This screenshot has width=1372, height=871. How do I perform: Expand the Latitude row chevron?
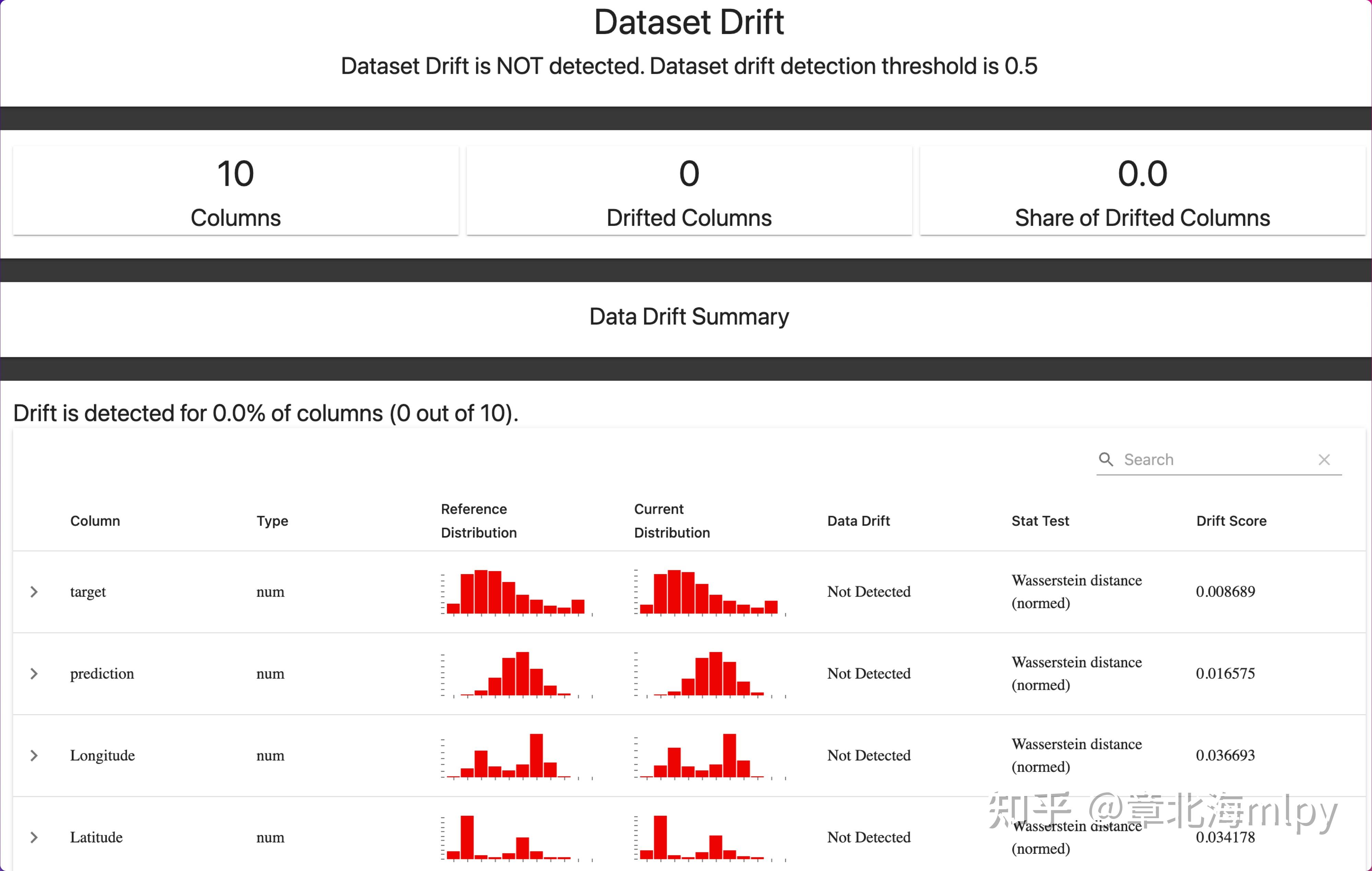(34, 837)
